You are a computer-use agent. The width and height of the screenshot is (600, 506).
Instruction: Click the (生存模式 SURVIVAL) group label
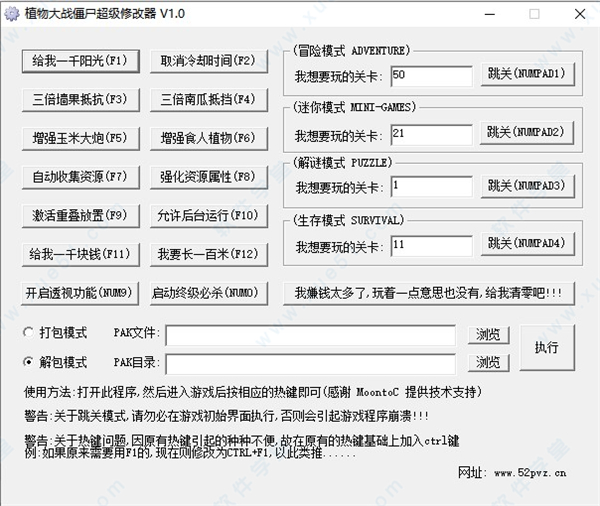348,220
